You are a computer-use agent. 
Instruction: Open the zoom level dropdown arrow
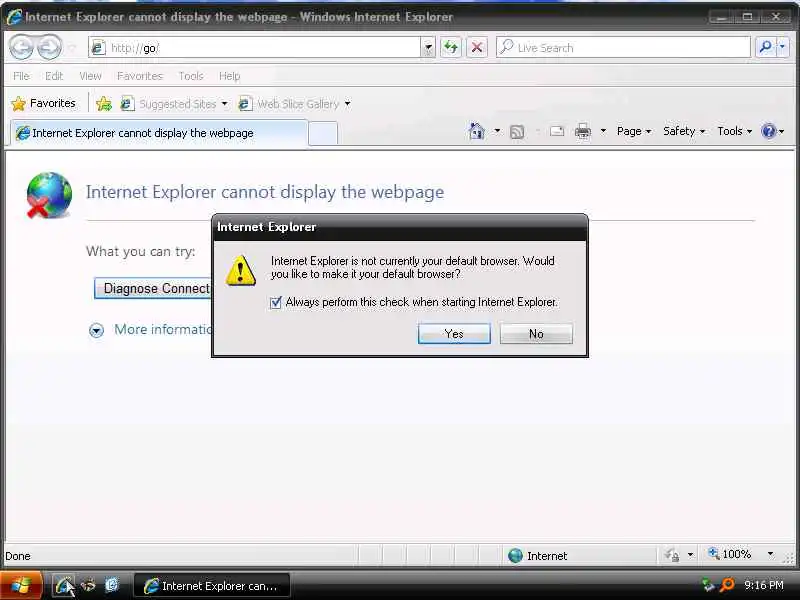coord(770,554)
